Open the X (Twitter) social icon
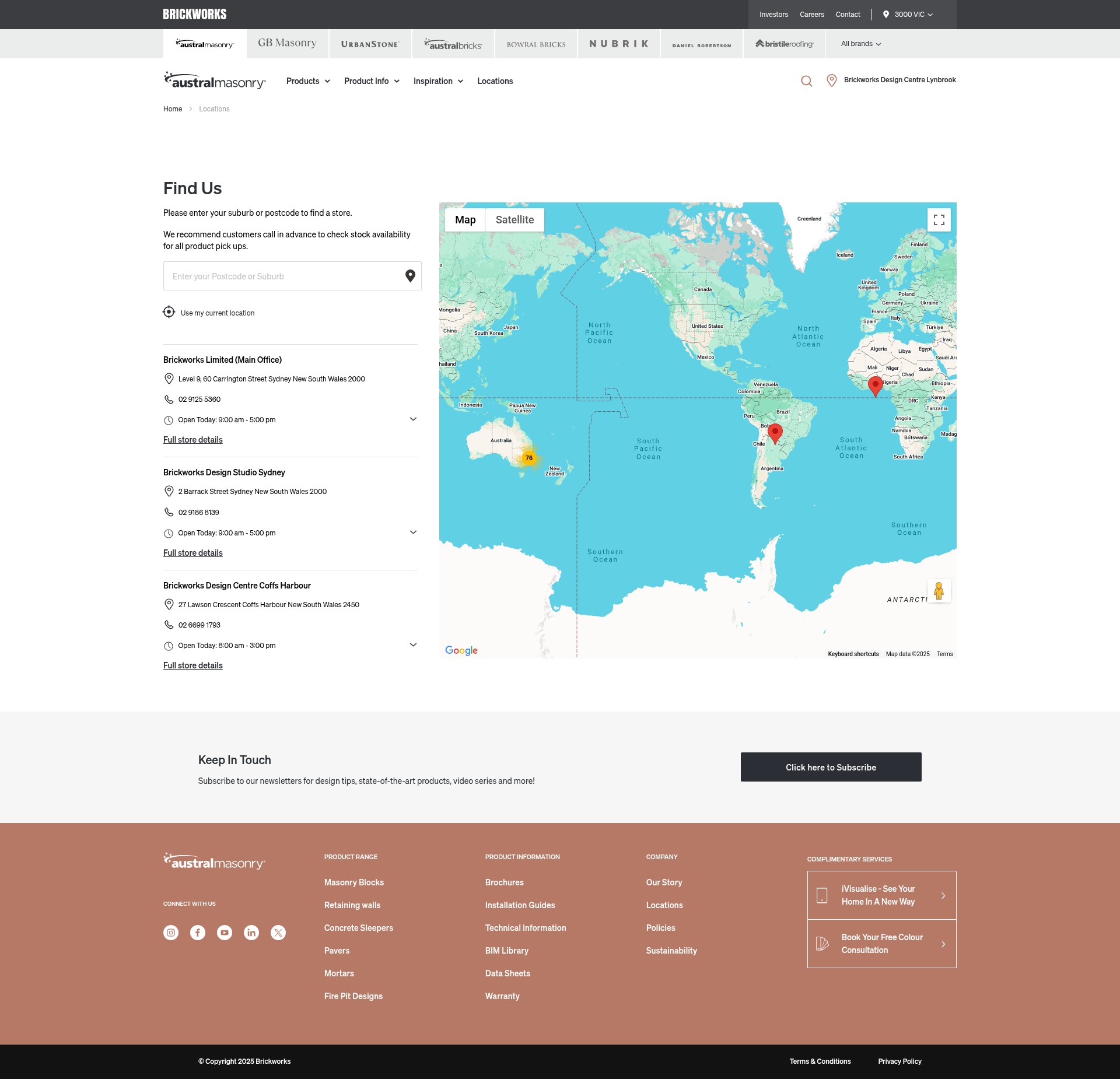The width and height of the screenshot is (1120, 1079). point(278,933)
